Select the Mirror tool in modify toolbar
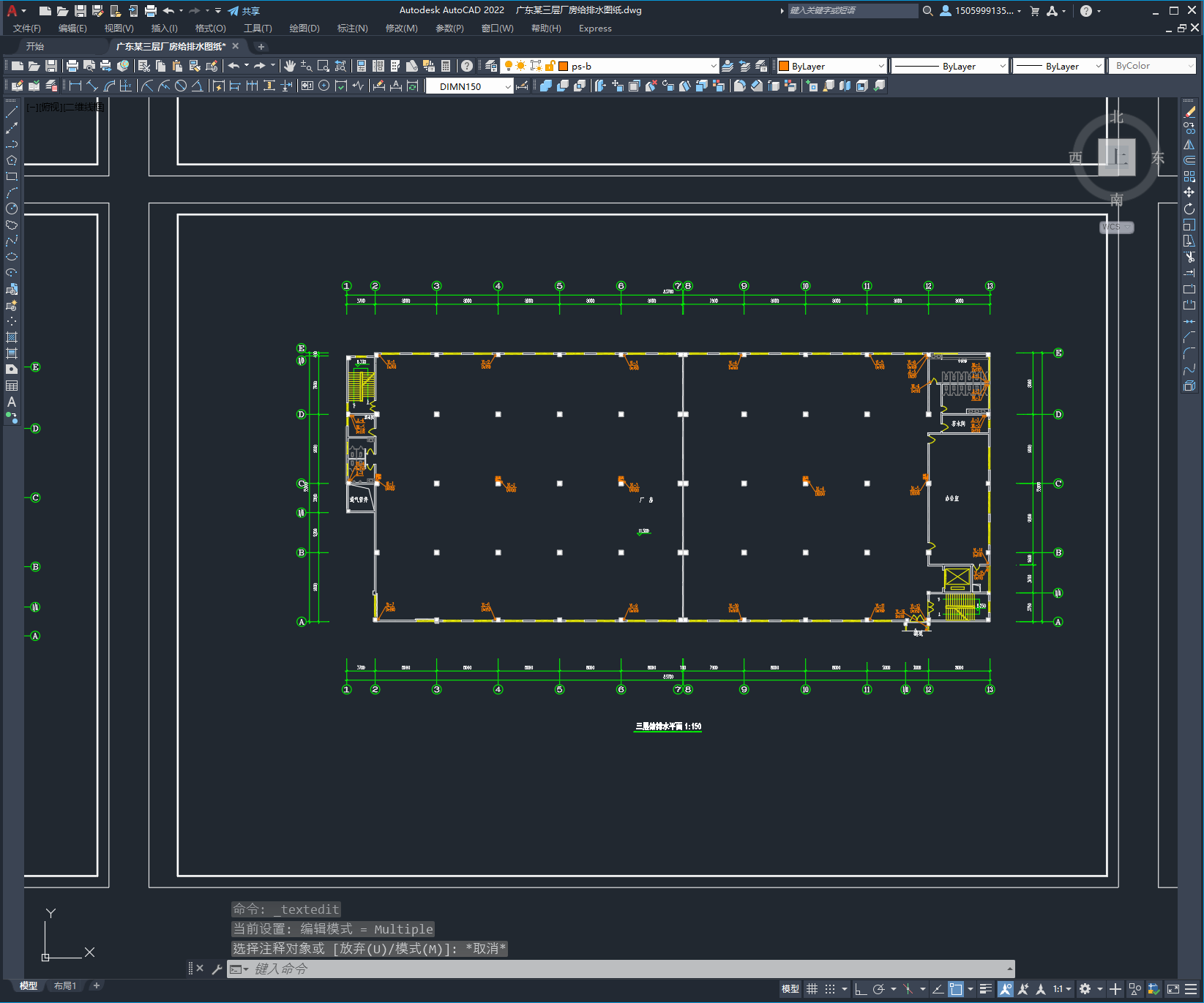Screen dimensions: 1204x1003 [1189, 144]
